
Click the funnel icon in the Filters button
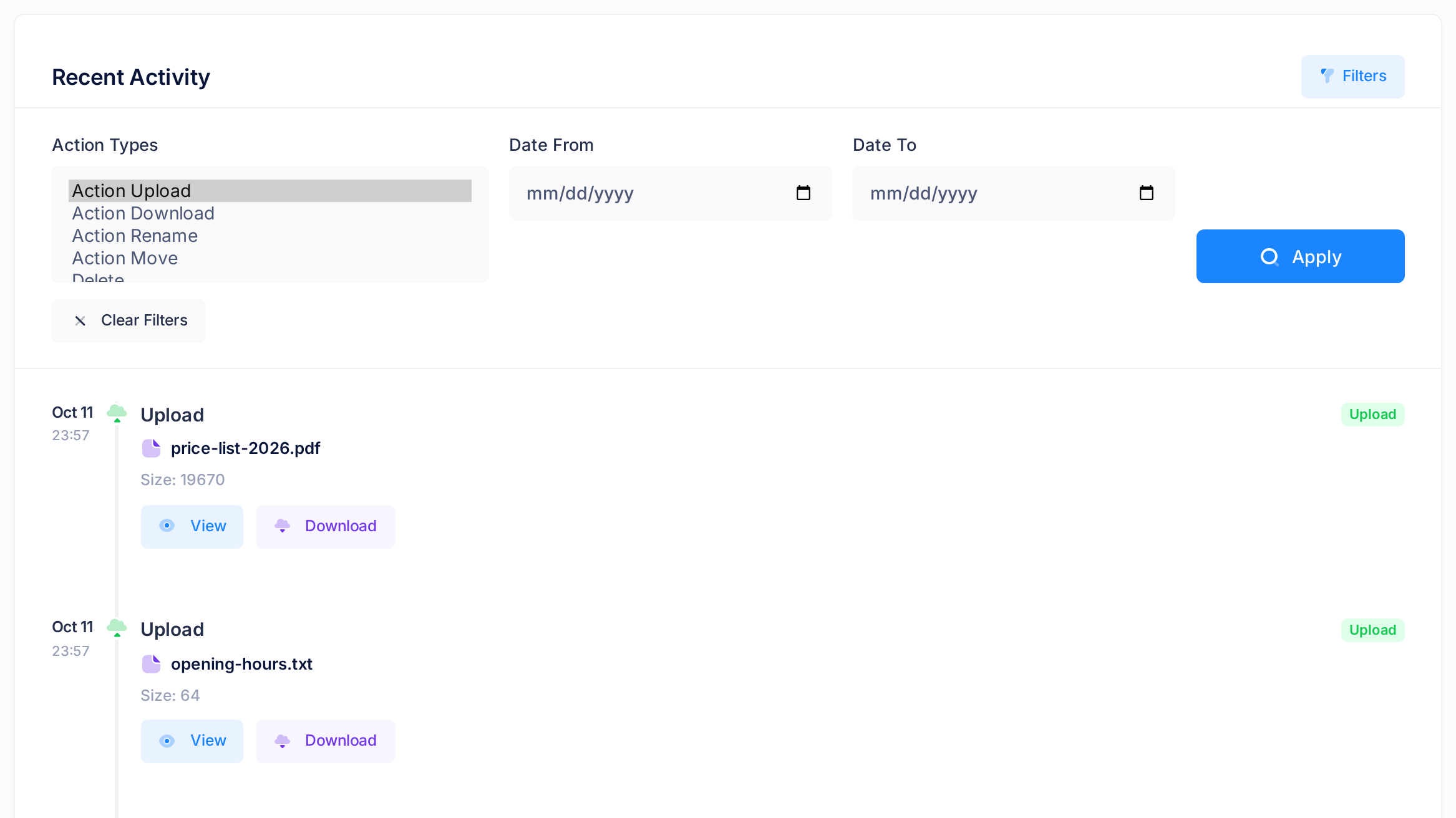click(1327, 76)
